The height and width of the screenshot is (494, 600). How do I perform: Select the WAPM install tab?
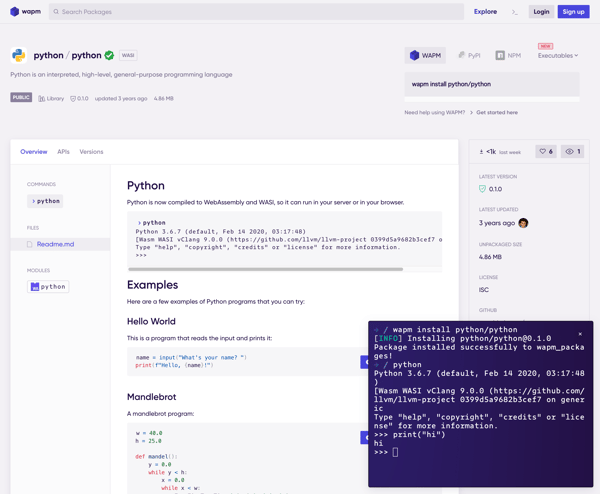(425, 55)
